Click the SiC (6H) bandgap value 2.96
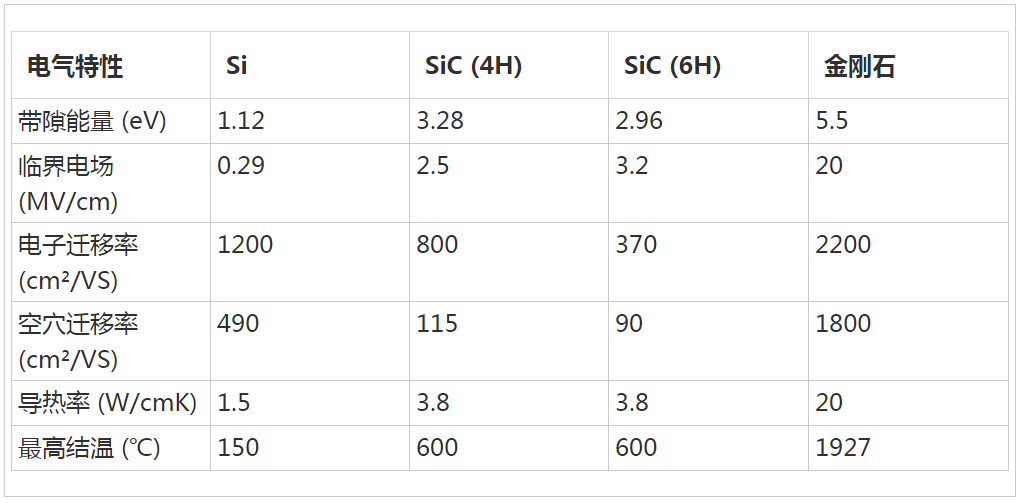The width and height of the screenshot is (1020, 503). (x=639, y=121)
